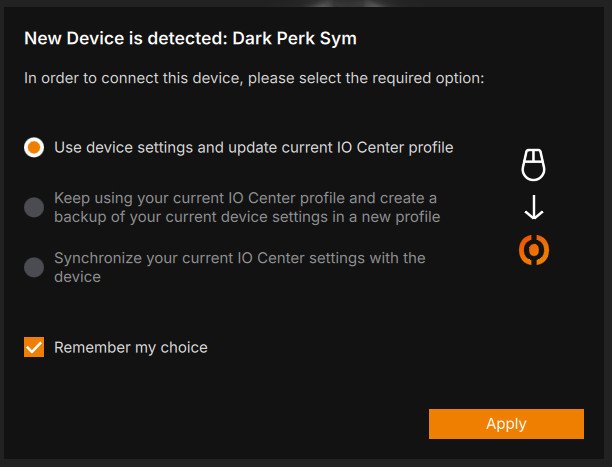Screen dimensions: 612x467
Task: Choose the "Keep using your current IO Center profile" radio
Action: coord(34,207)
